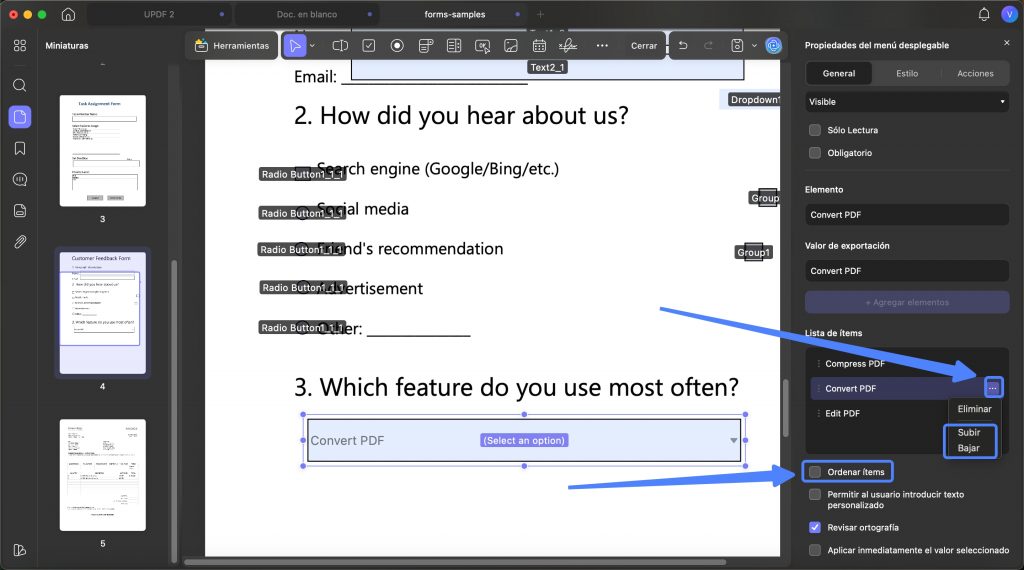Undo the last action
Image resolution: width=1024 pixels, height=570 pixels.
pyautogui.click(x=683, y=46)
